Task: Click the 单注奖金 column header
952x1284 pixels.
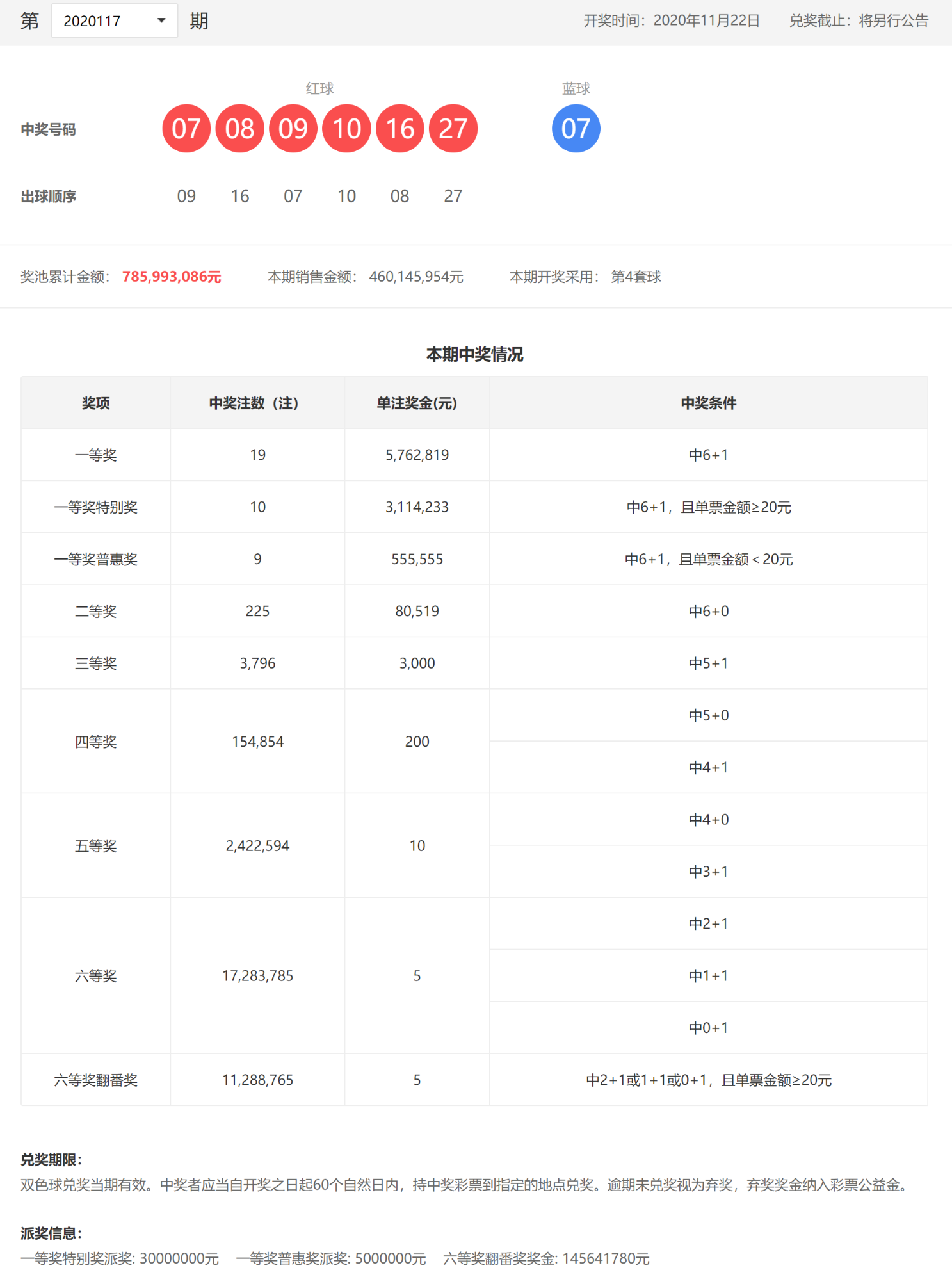Action: tap(417, 403)
